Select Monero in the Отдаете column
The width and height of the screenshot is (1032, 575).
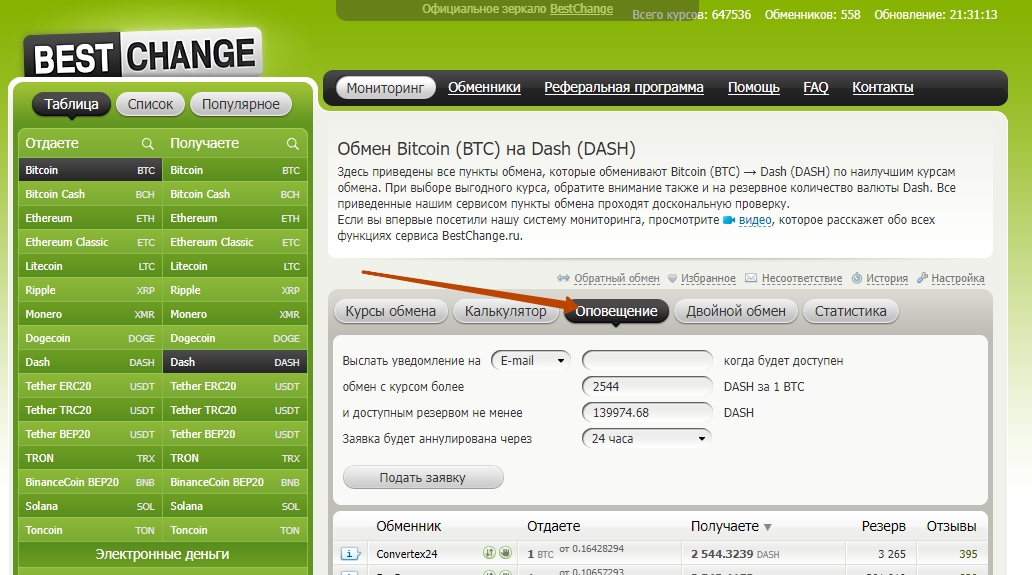[90, 314]
